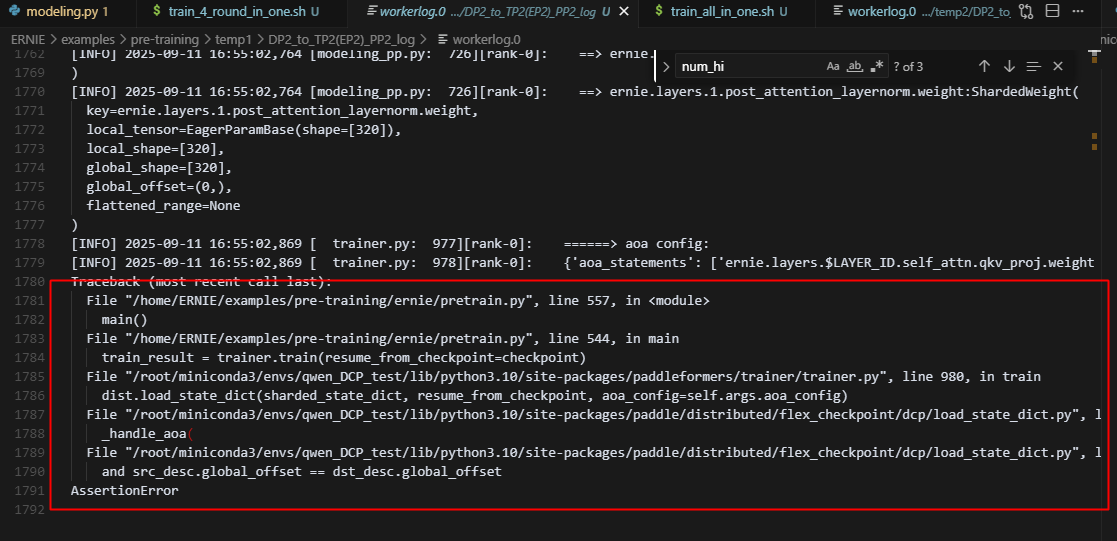Viewport: 1117px width, 541px height.
Task: Go to previous find match
Action: click(984, 66)
